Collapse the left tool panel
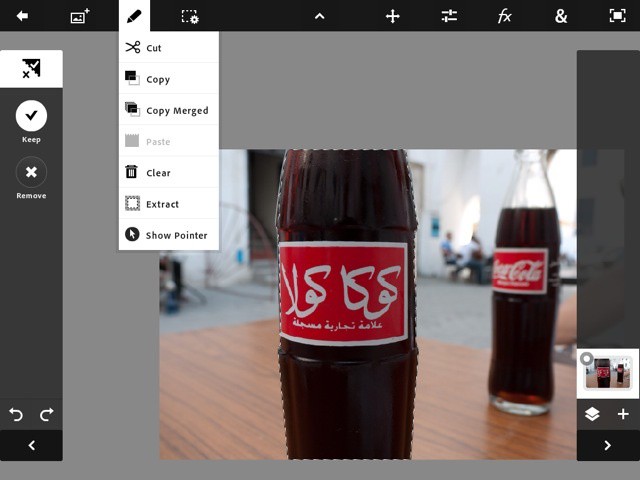This screenshot has height=480, width=640. [x=31, y=446]
